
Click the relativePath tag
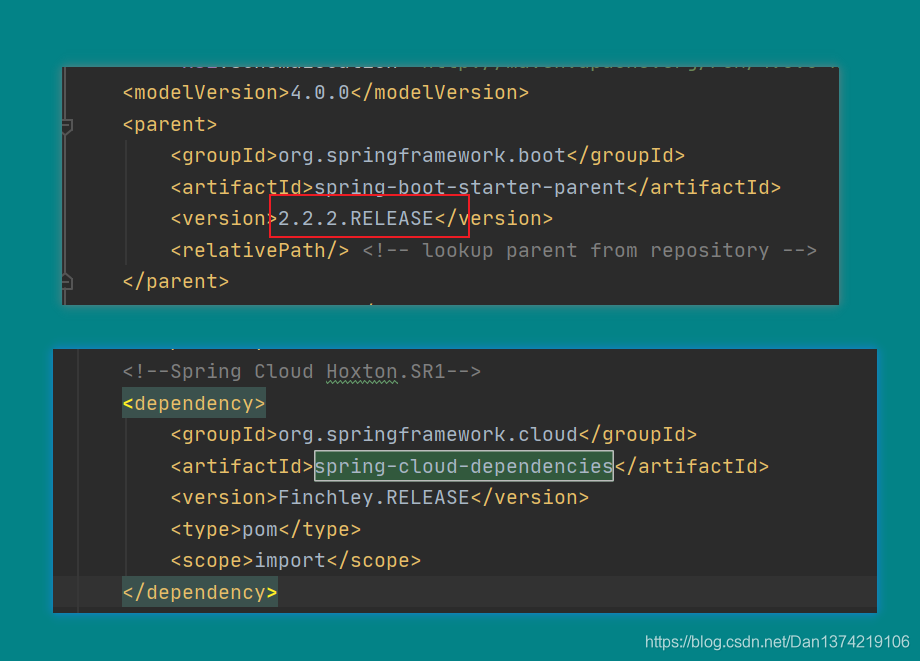pyautogui.click(x=260, y=250)
